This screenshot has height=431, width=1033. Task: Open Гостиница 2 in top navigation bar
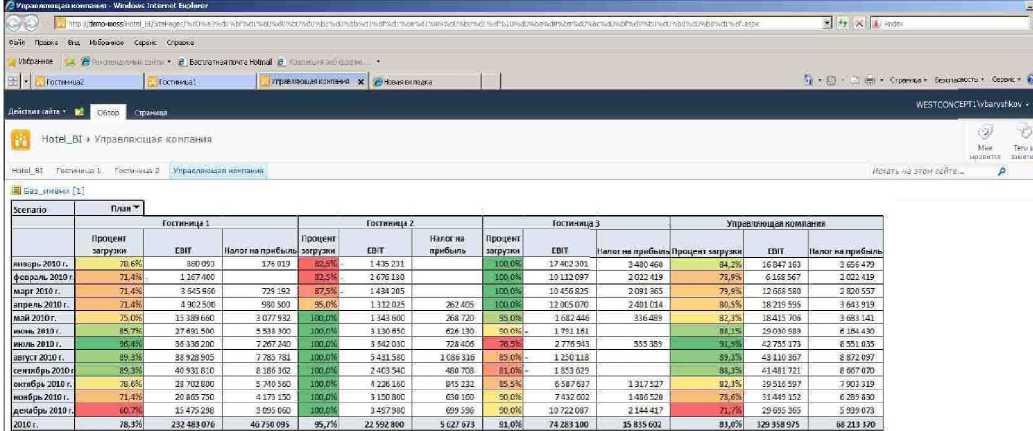[137, 171]
